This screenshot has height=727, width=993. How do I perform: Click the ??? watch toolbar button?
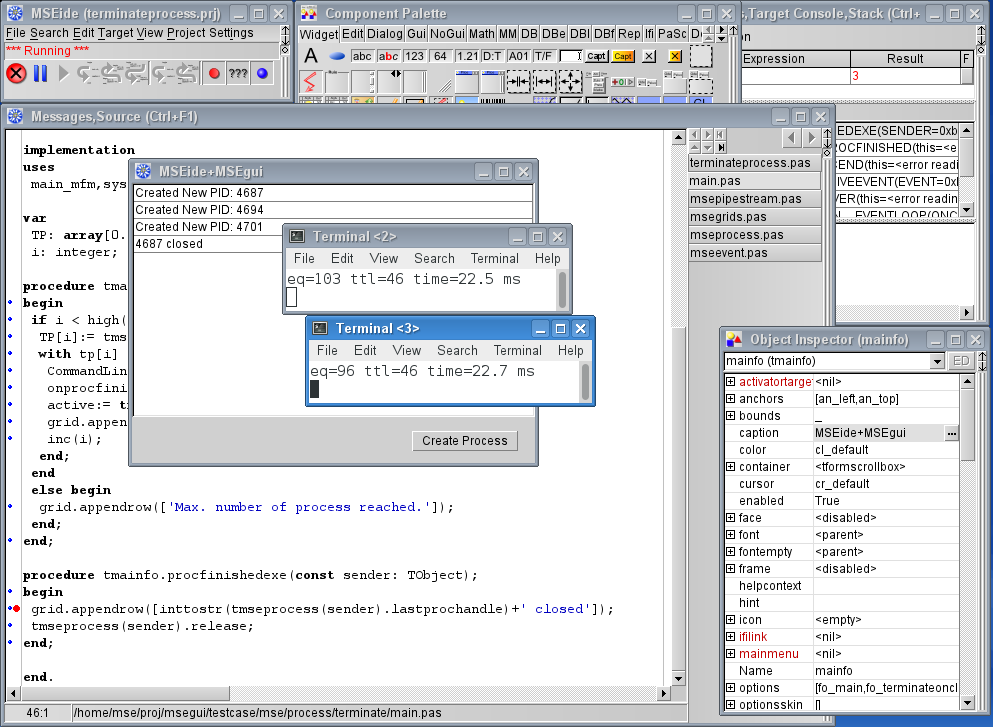pyautogui.click(x=238, y=73)
